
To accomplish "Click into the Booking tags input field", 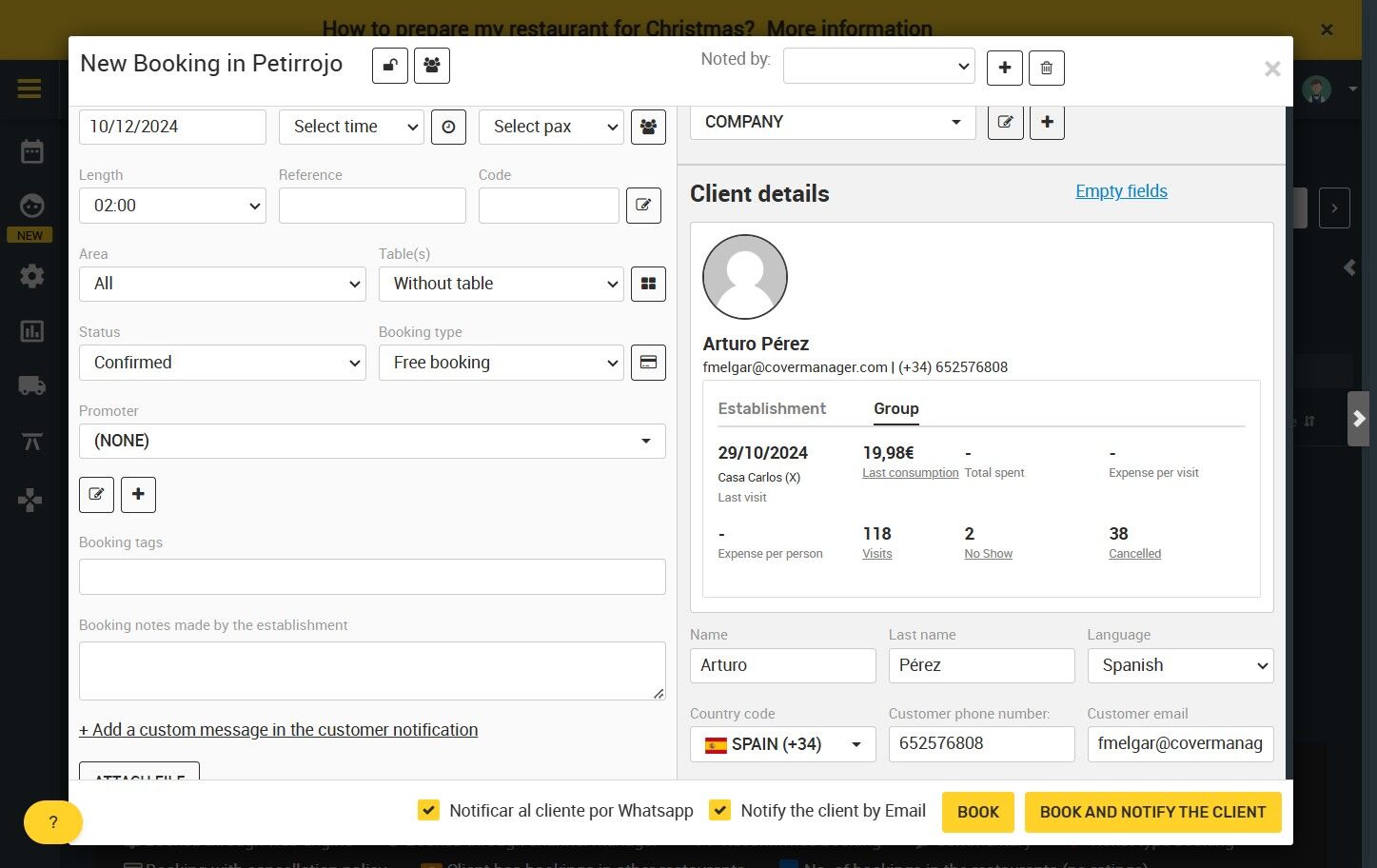I will point(372,577).
